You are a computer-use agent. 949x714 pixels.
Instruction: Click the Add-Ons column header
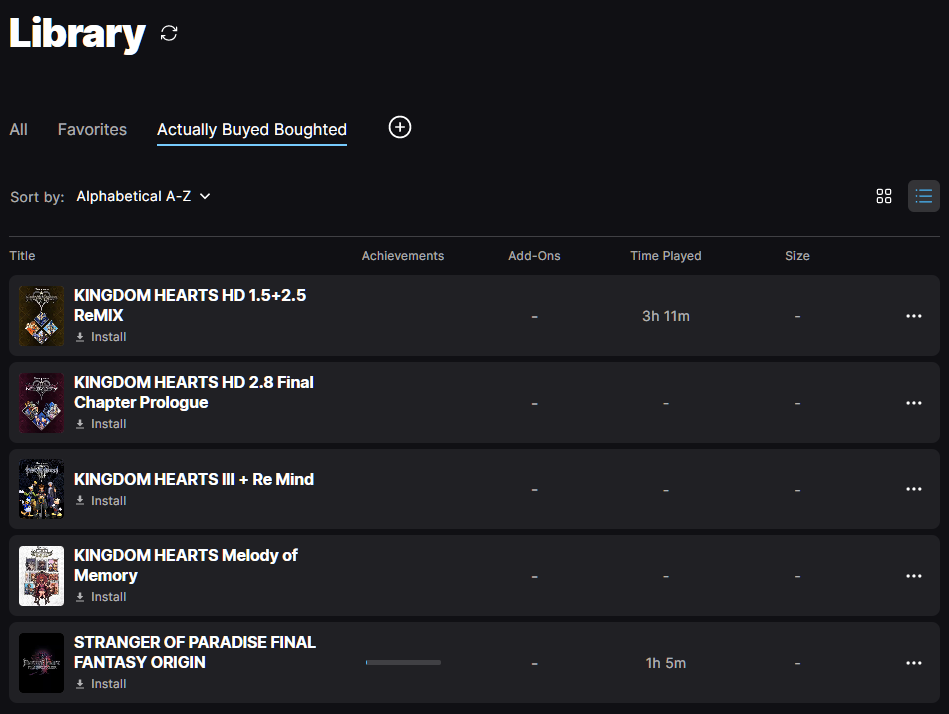(534, 256)
